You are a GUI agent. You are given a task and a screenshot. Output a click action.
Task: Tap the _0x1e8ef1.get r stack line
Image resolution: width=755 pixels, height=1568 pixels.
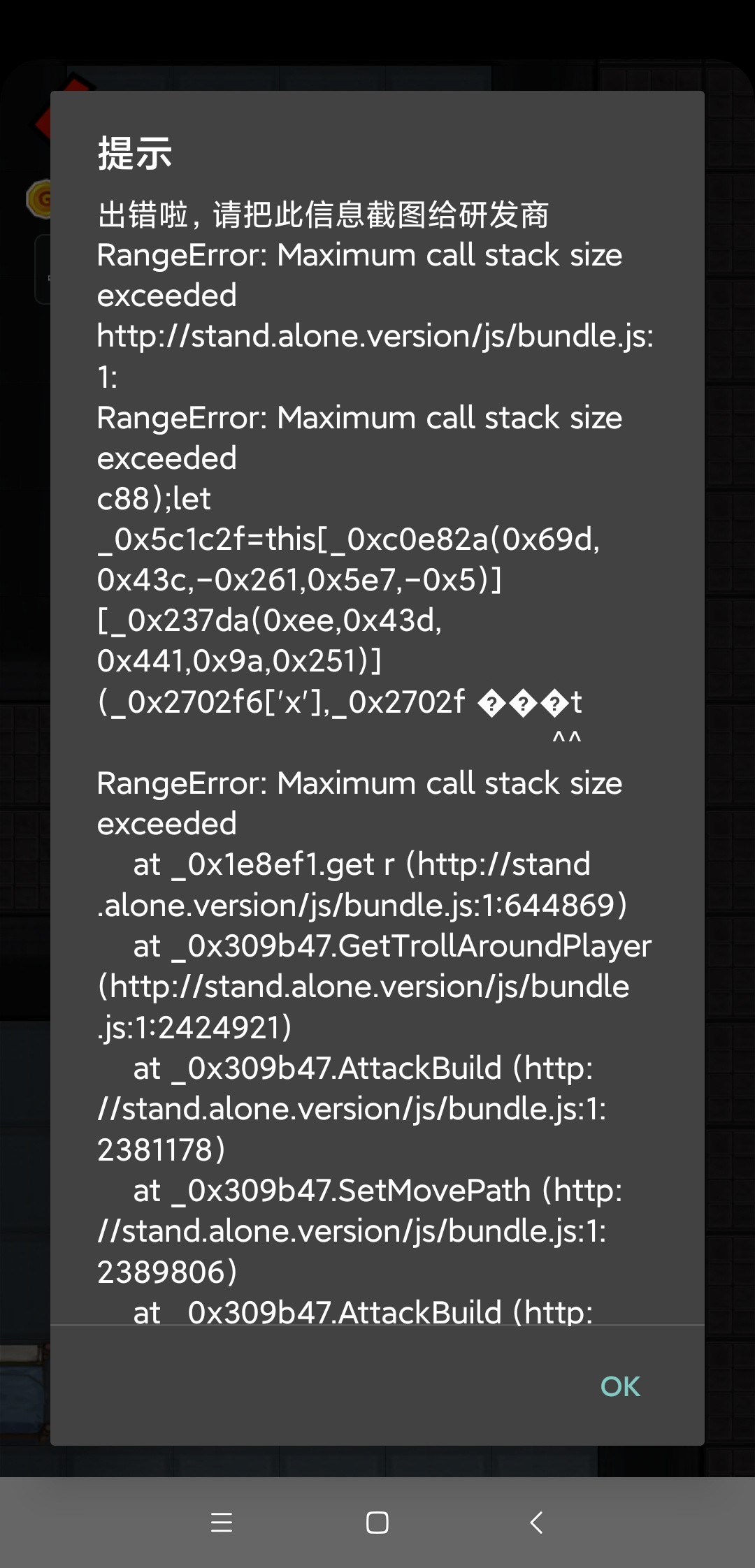click(x=362, y=885)
